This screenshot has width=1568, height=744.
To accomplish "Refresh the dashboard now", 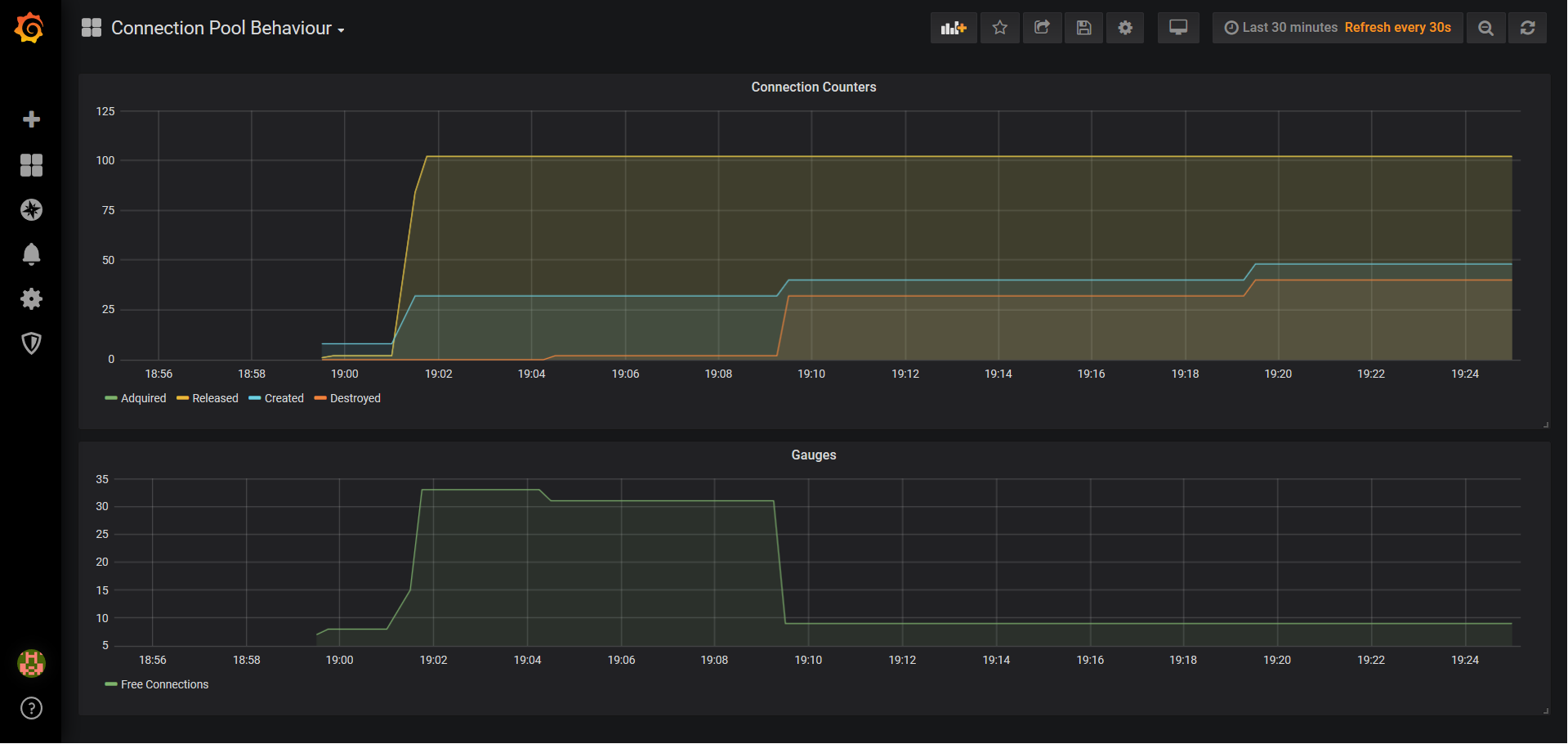I will tap(1526, 28).
